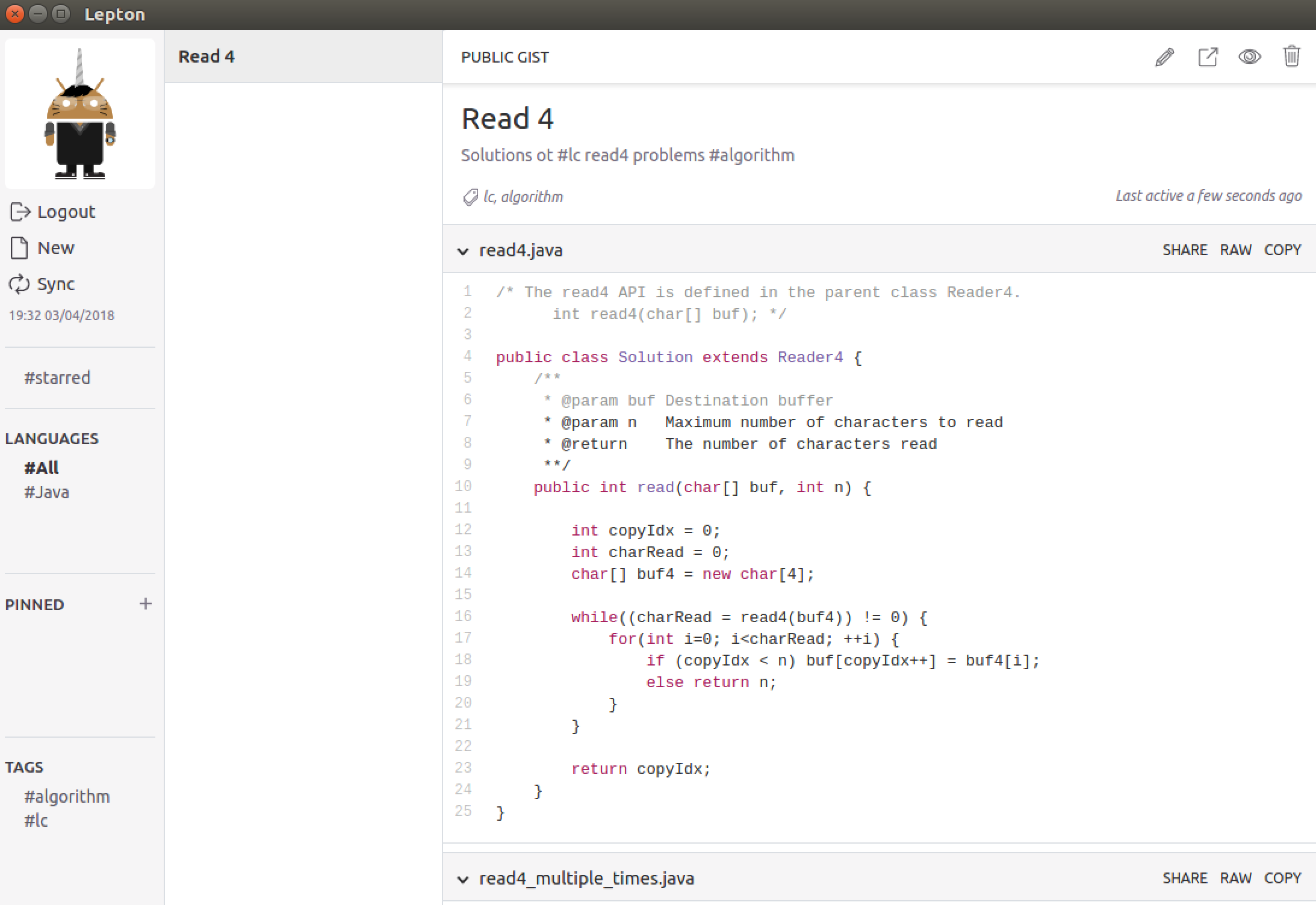1316x905 pixels.
Task: Add a pin using the plus icon
Action: point(146,604)
